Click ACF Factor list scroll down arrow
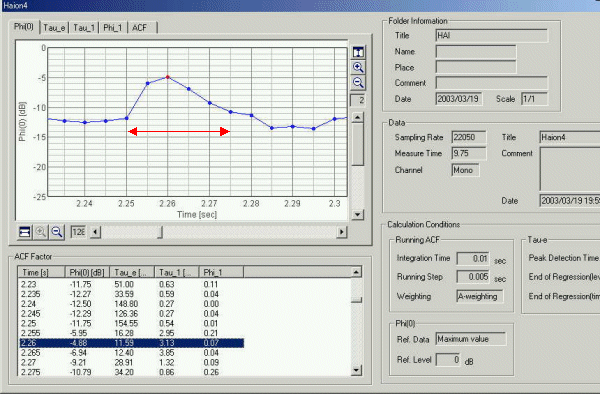 tap(356, 370)
